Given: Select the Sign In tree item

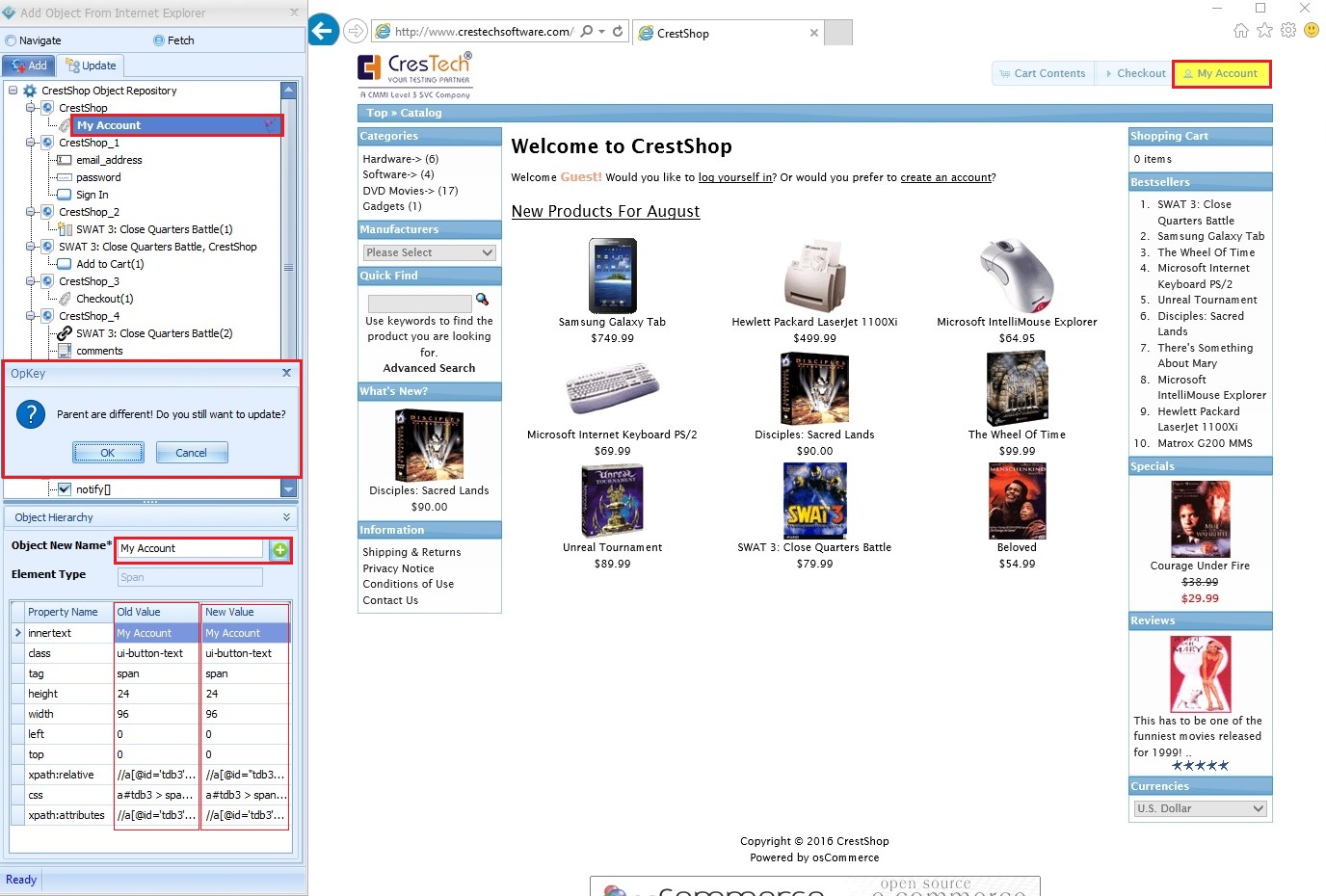Looking at the screenshot, I should point(93,195).
